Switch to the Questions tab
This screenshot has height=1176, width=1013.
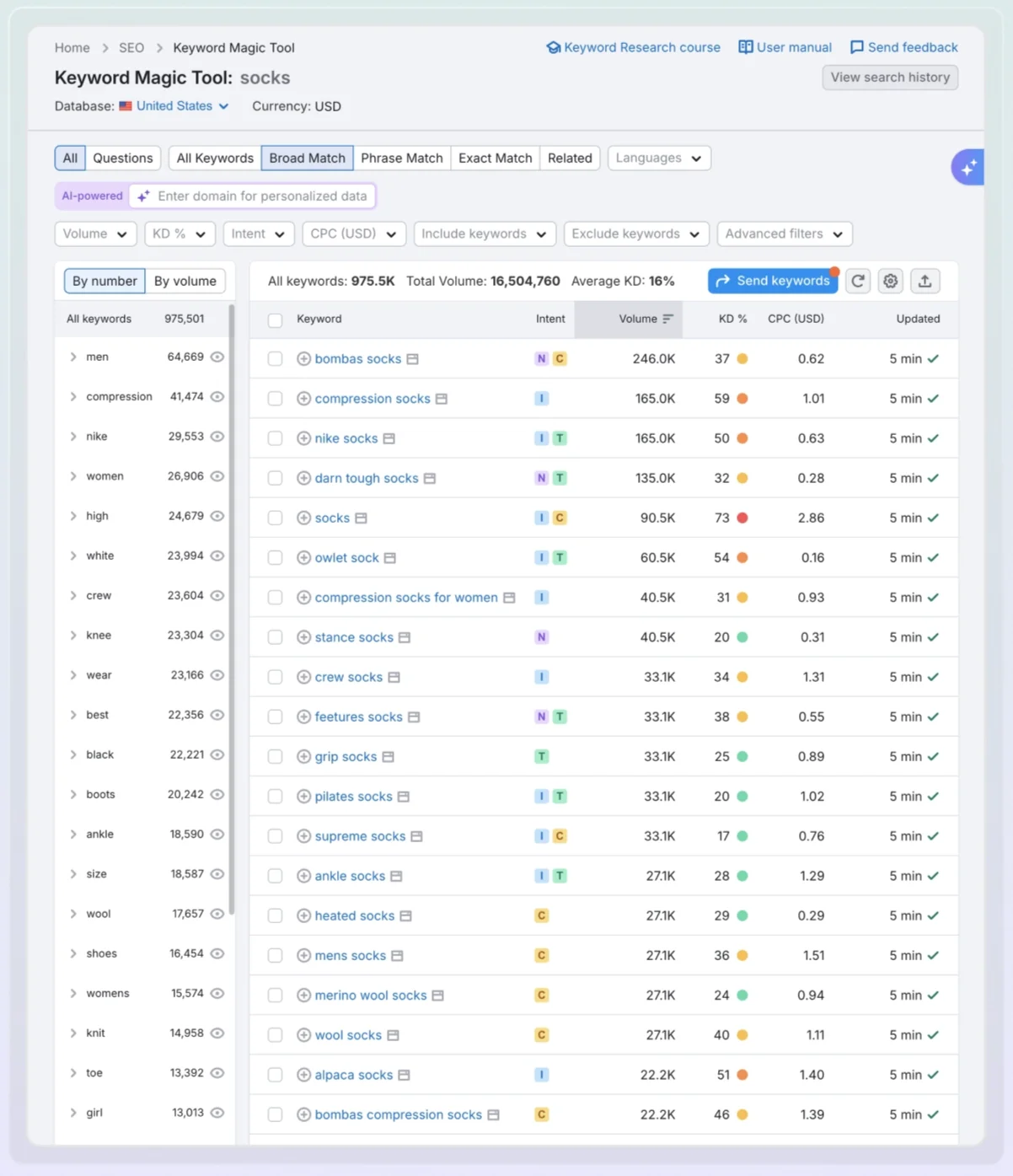pyautogui.click(x=123, y=158)
